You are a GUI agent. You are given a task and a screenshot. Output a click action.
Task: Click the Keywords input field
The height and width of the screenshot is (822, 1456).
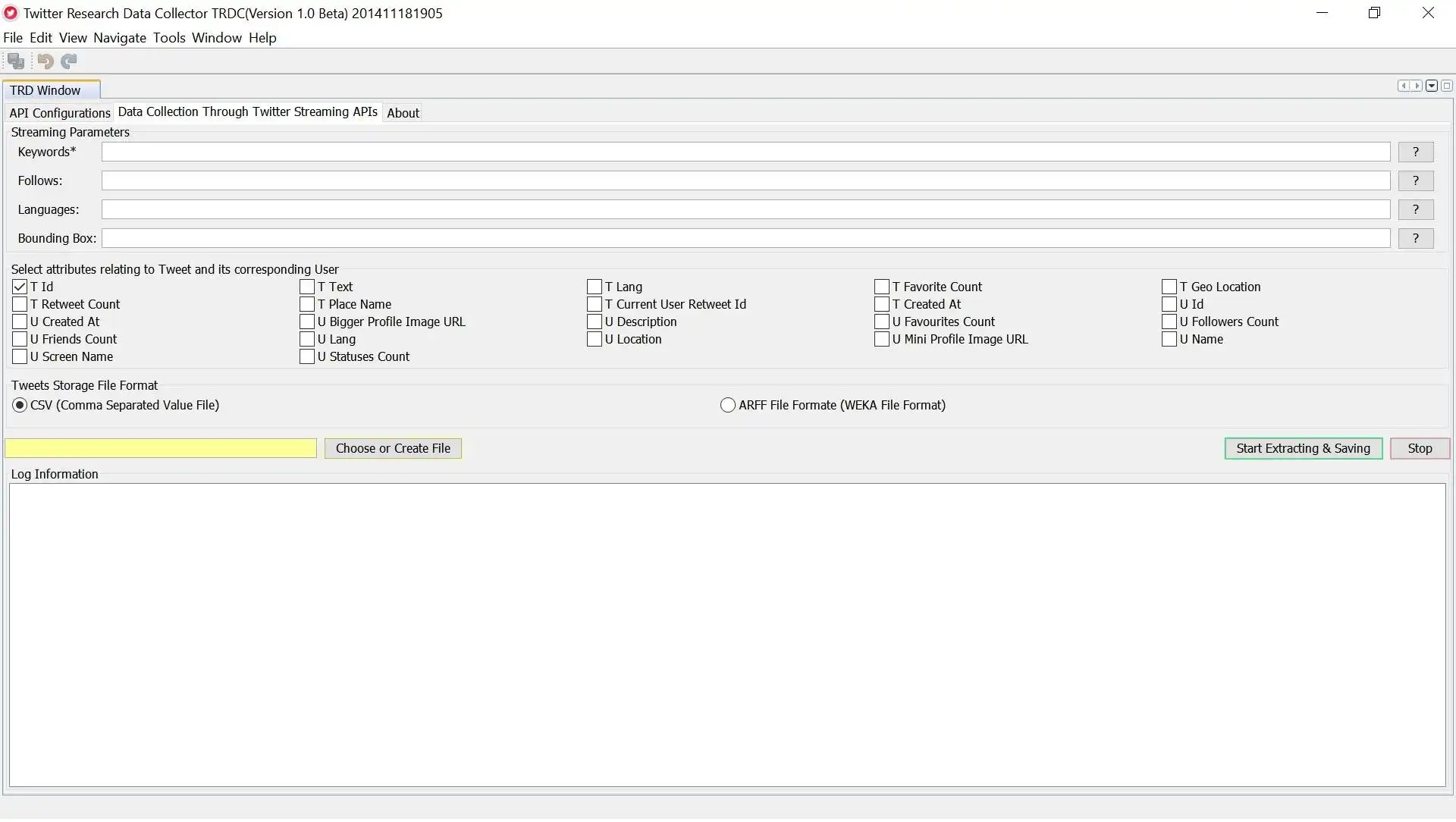point(745,152)
